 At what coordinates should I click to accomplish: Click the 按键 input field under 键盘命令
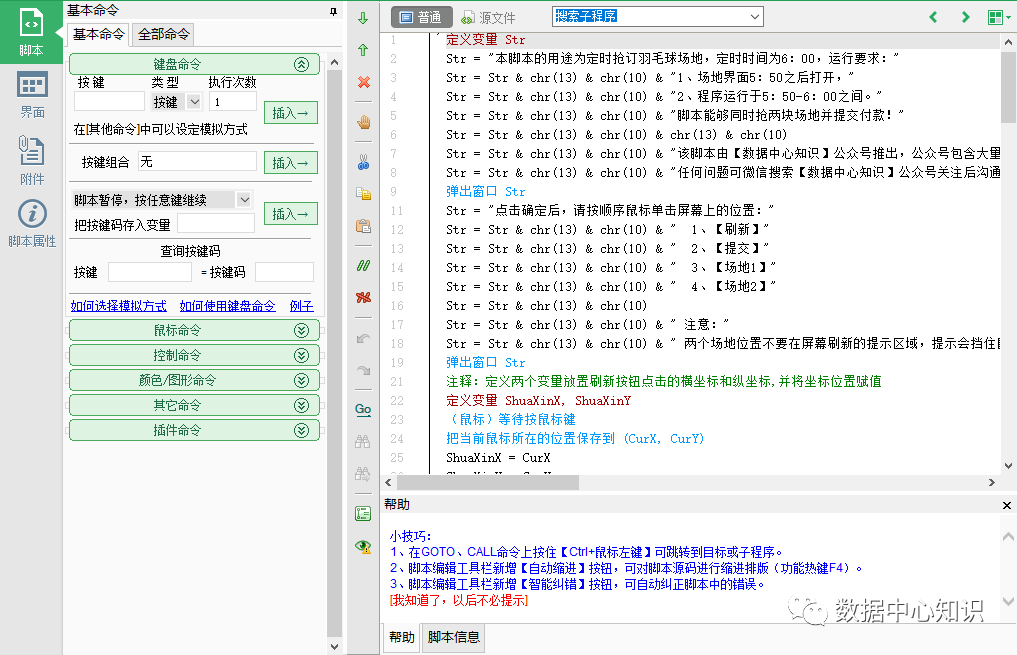pyautogui.click(x=110, y=101)
